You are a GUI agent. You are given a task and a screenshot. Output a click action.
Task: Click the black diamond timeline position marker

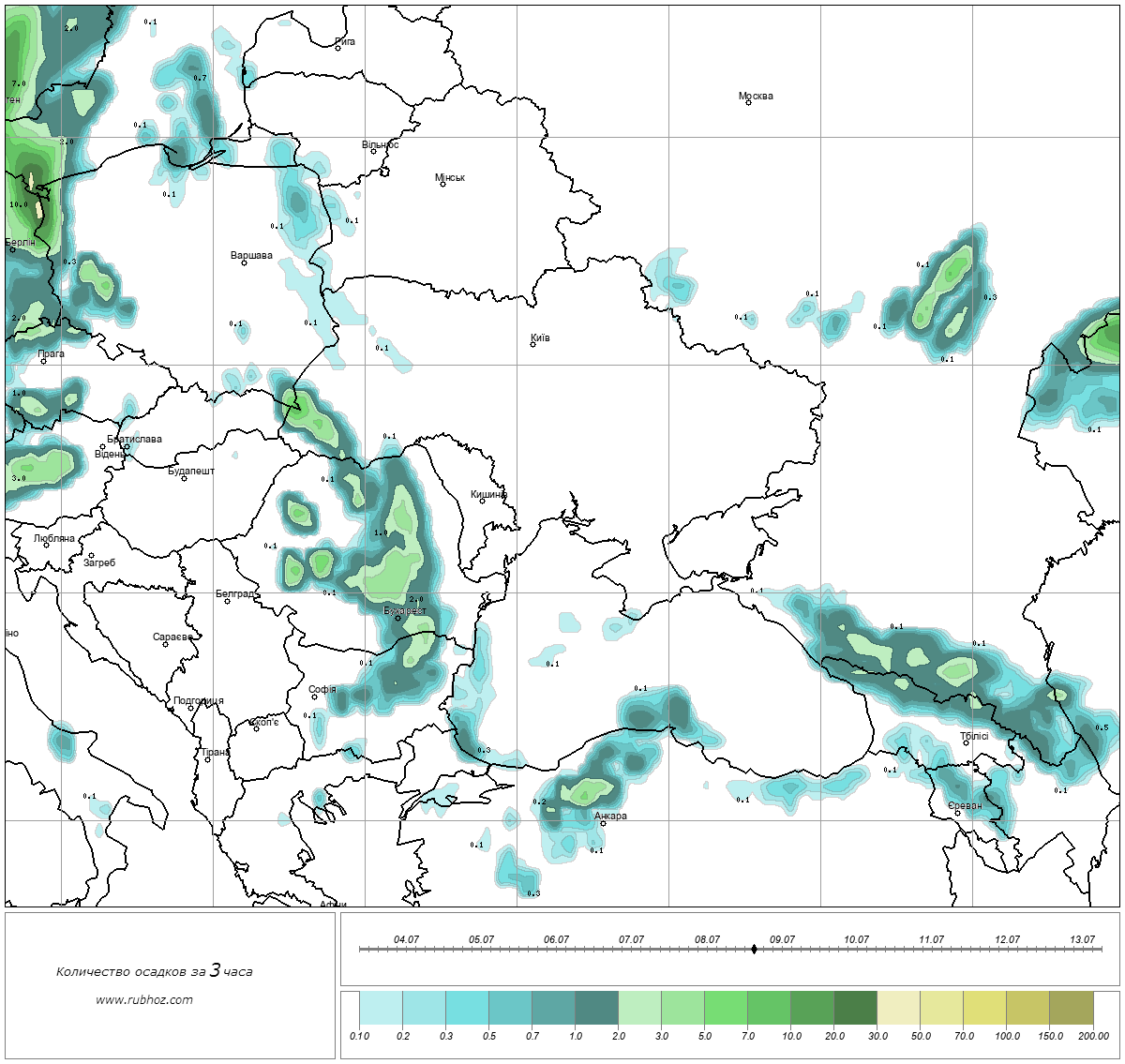[x=754, y=949]
